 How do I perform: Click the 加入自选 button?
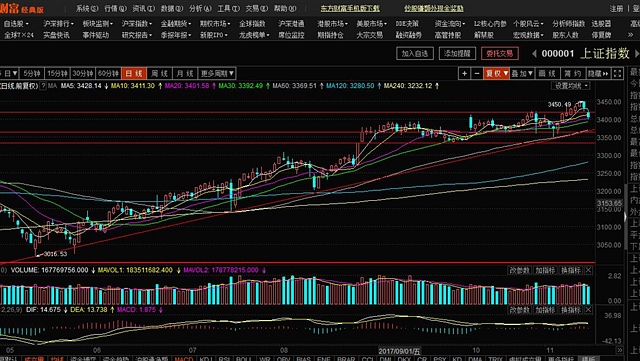pos(415,53)
